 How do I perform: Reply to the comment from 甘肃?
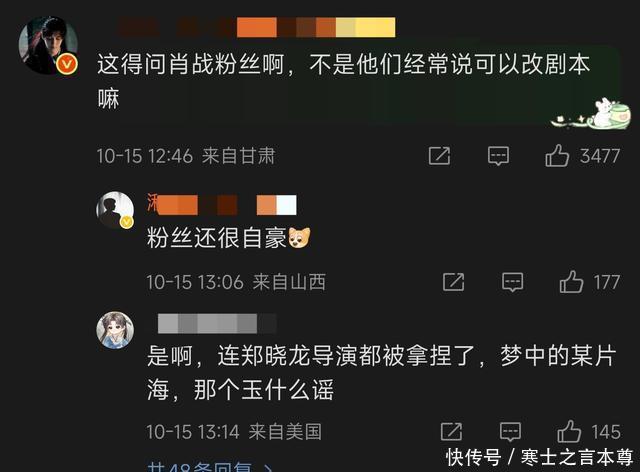tap(498, 156)
